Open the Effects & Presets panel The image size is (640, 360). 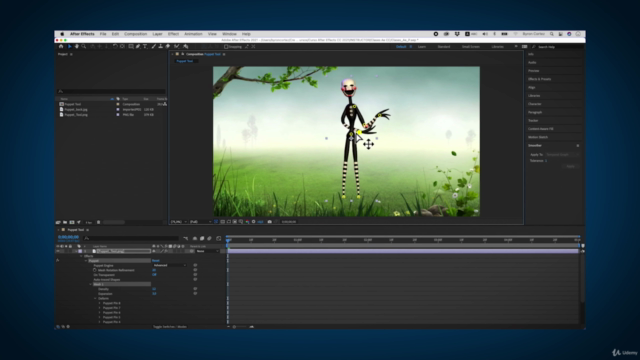(540, 79)
